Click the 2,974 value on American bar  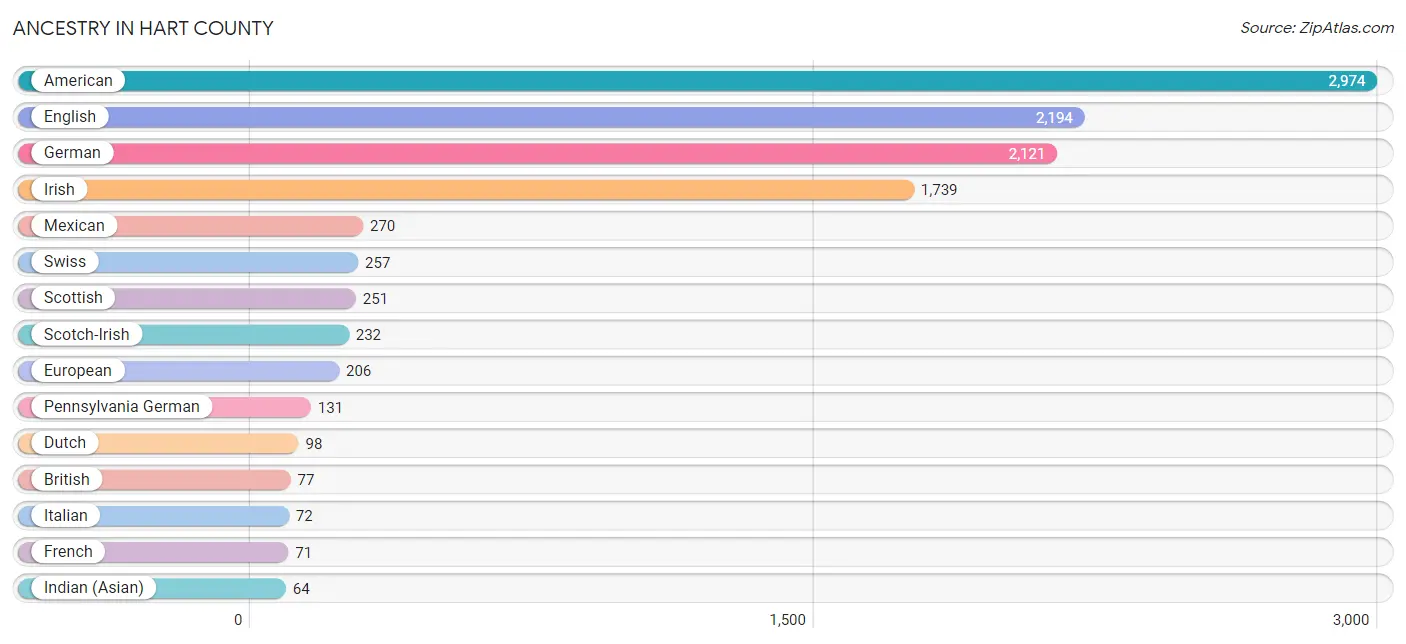(1347, 81)
